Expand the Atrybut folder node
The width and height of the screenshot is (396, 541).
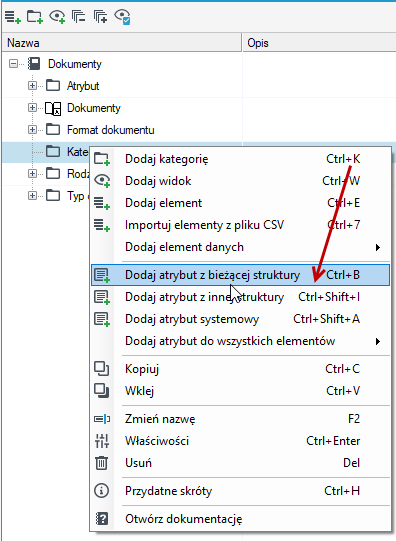(32, 85)
